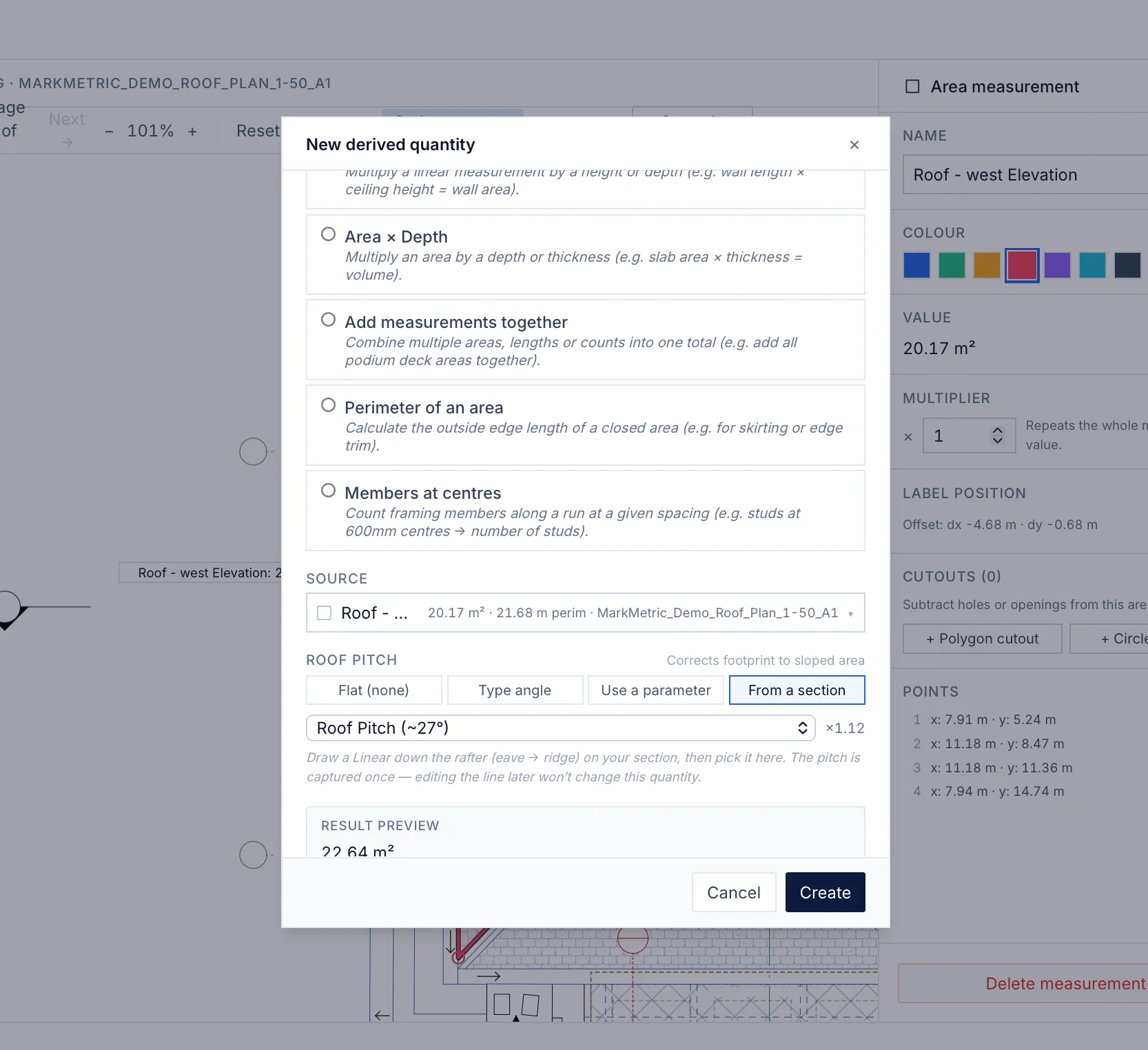Click the Roof - west Elevation name field
Screen dimensions: 1148x1050
point(1025,175)
